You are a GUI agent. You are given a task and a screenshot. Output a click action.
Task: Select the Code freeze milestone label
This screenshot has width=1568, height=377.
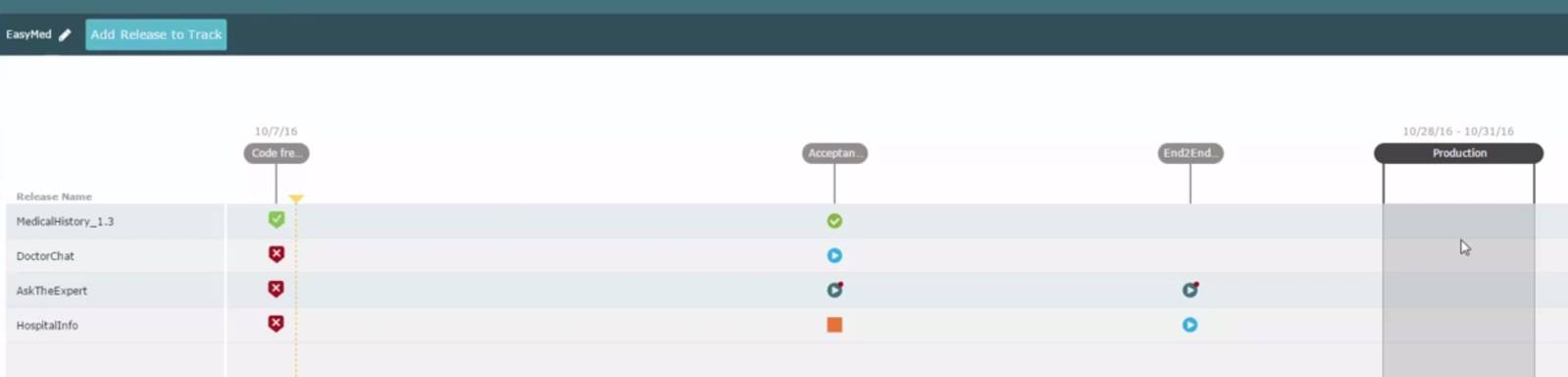pos(277,153)
